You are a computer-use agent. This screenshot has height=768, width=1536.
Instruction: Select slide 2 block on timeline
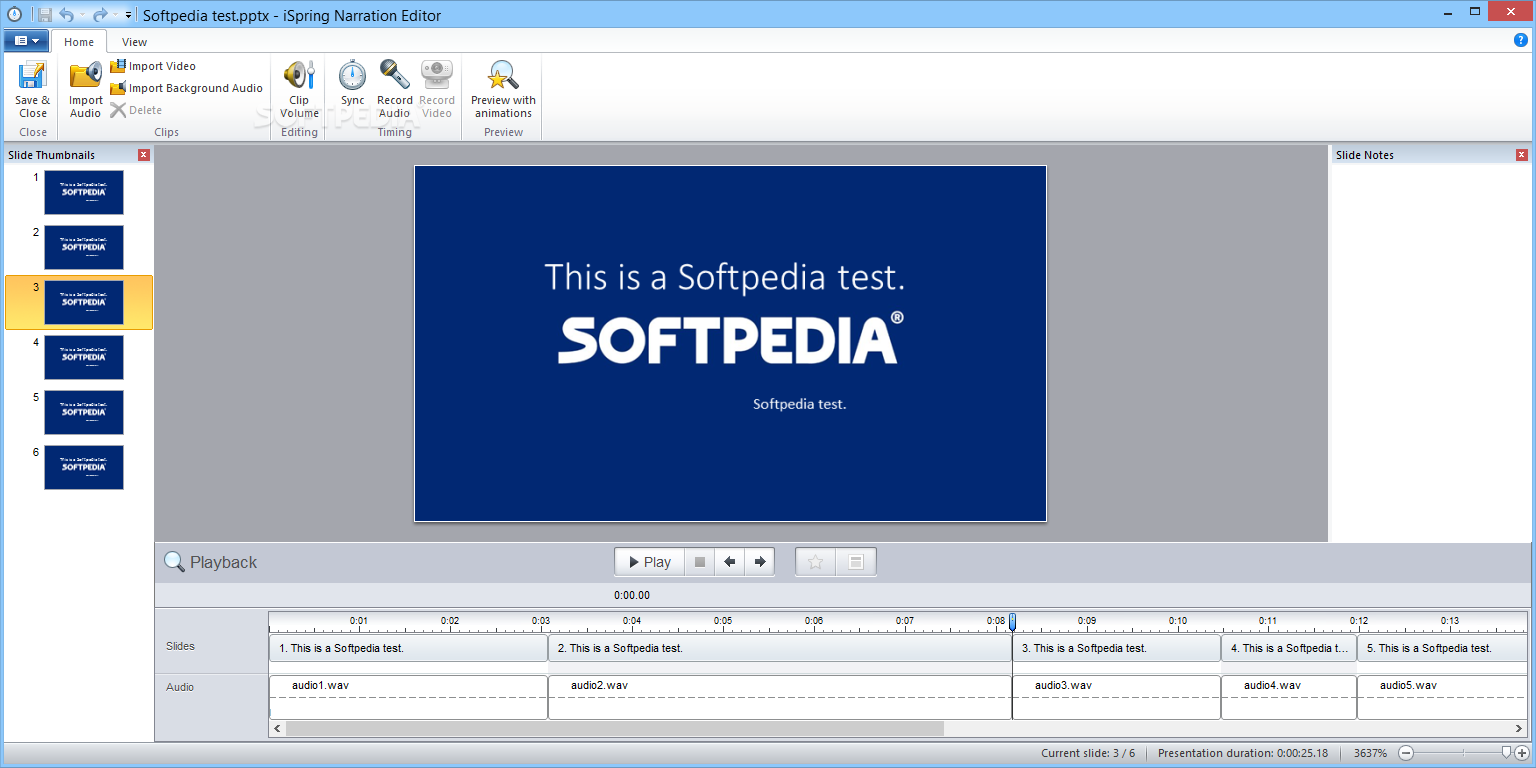(x=780, y=648)
